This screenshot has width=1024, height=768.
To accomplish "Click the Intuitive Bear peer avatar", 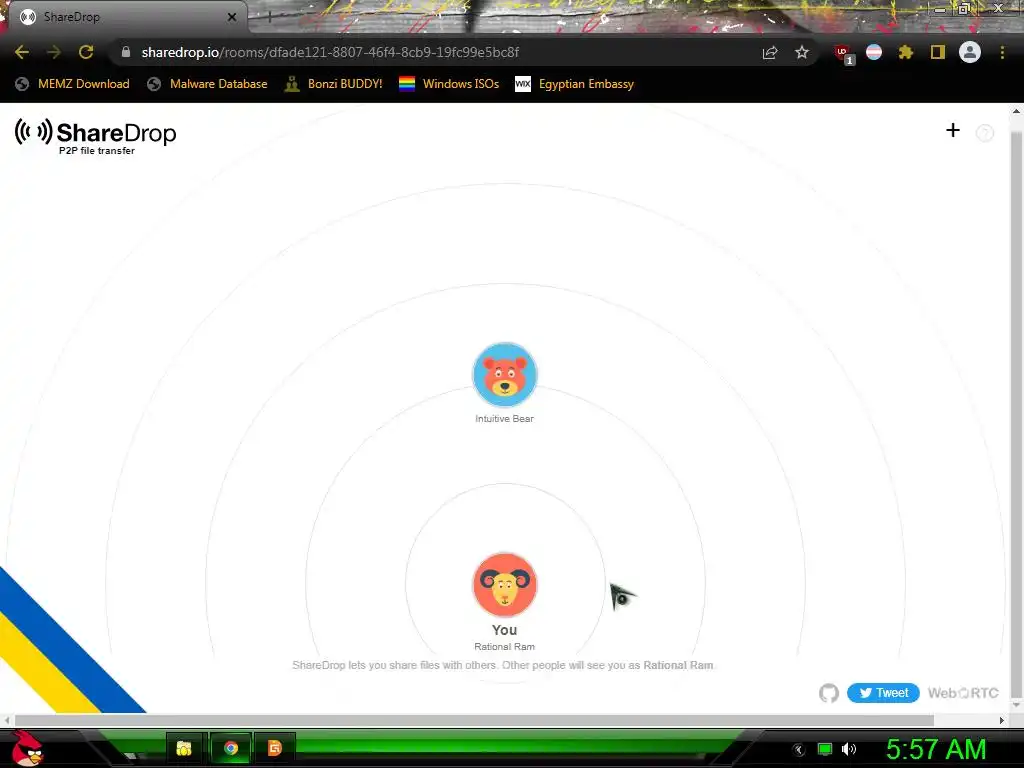I will pos(504,375).
